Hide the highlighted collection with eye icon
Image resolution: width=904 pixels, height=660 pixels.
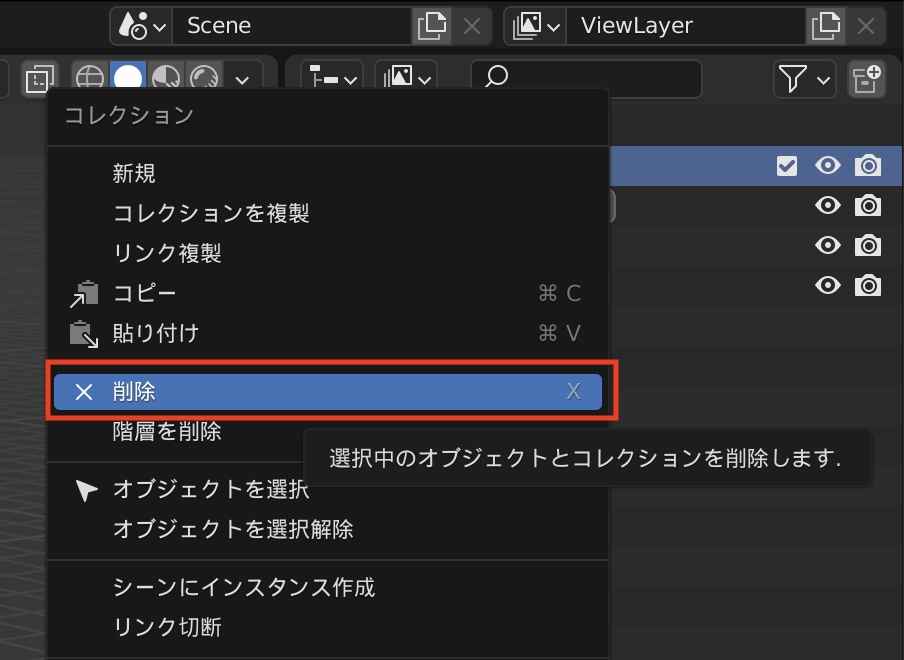[x=827, y=166]
